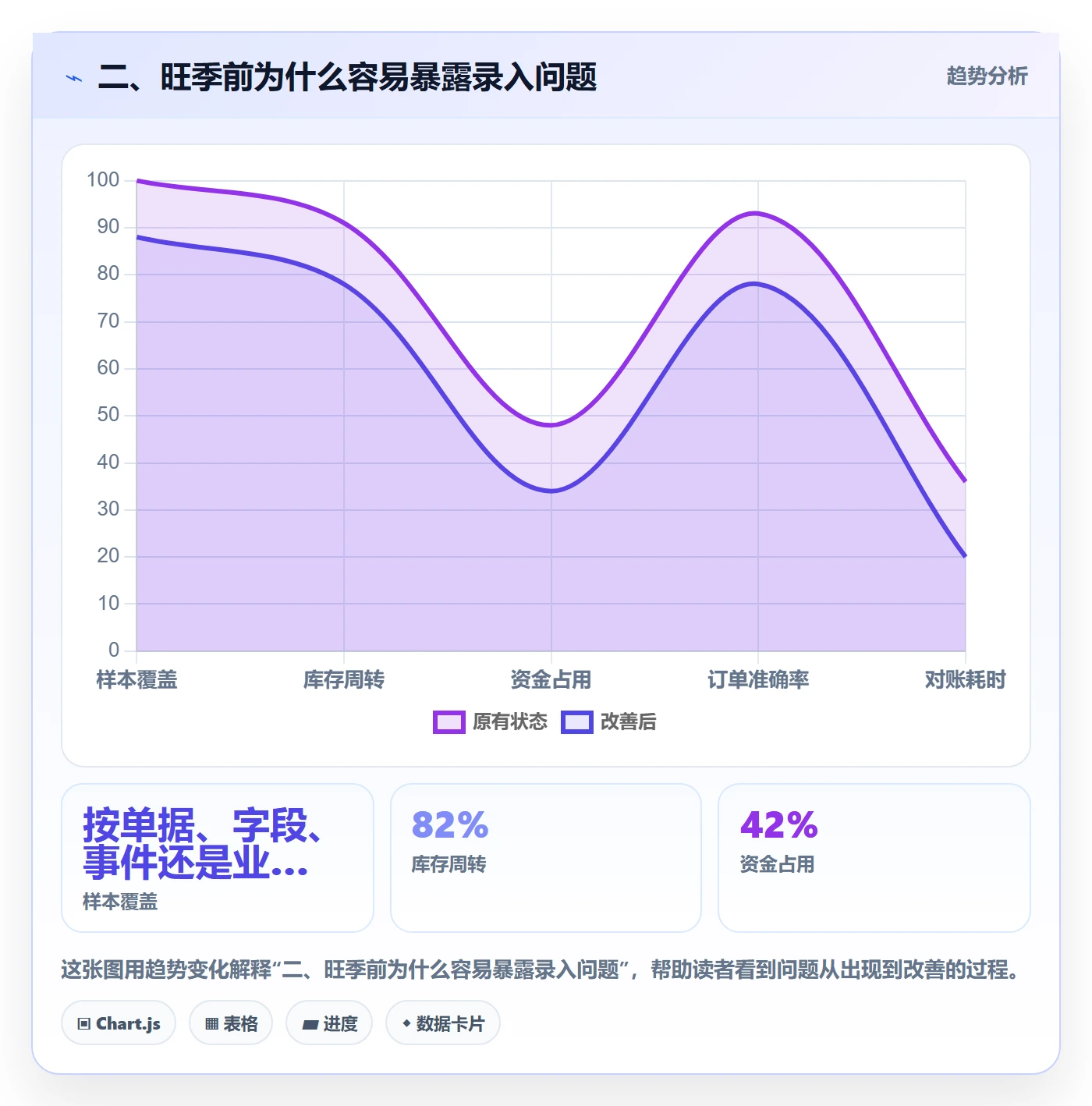Toggle the 原有状态 legend swatch

click(448, 722)
